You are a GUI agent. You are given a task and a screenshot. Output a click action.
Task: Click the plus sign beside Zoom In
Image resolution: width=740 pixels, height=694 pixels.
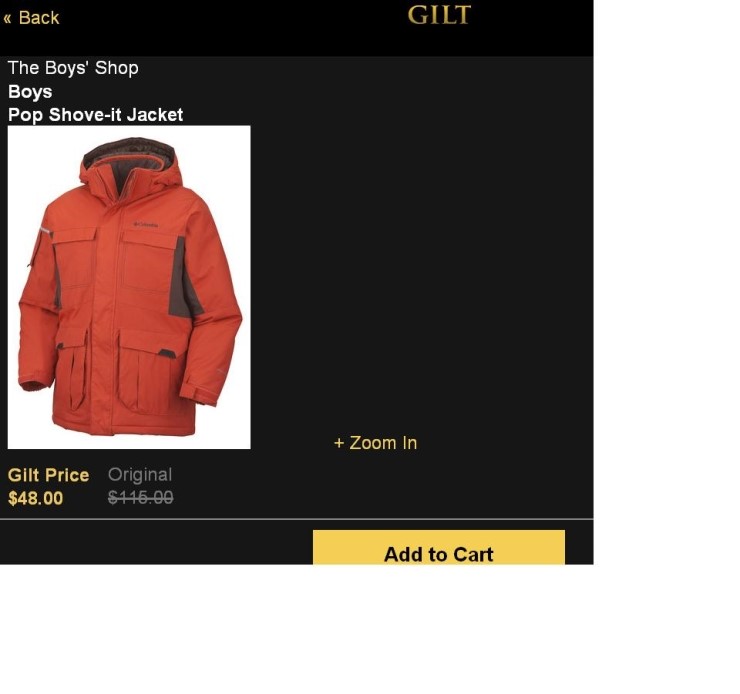pos(339,443)
